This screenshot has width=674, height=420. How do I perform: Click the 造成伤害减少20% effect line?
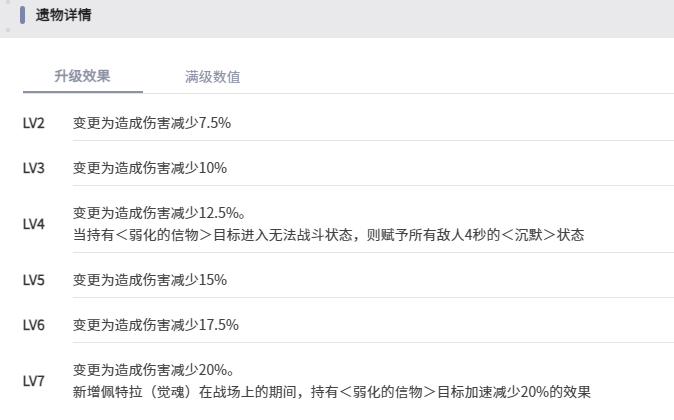click(x=154, y=370)
